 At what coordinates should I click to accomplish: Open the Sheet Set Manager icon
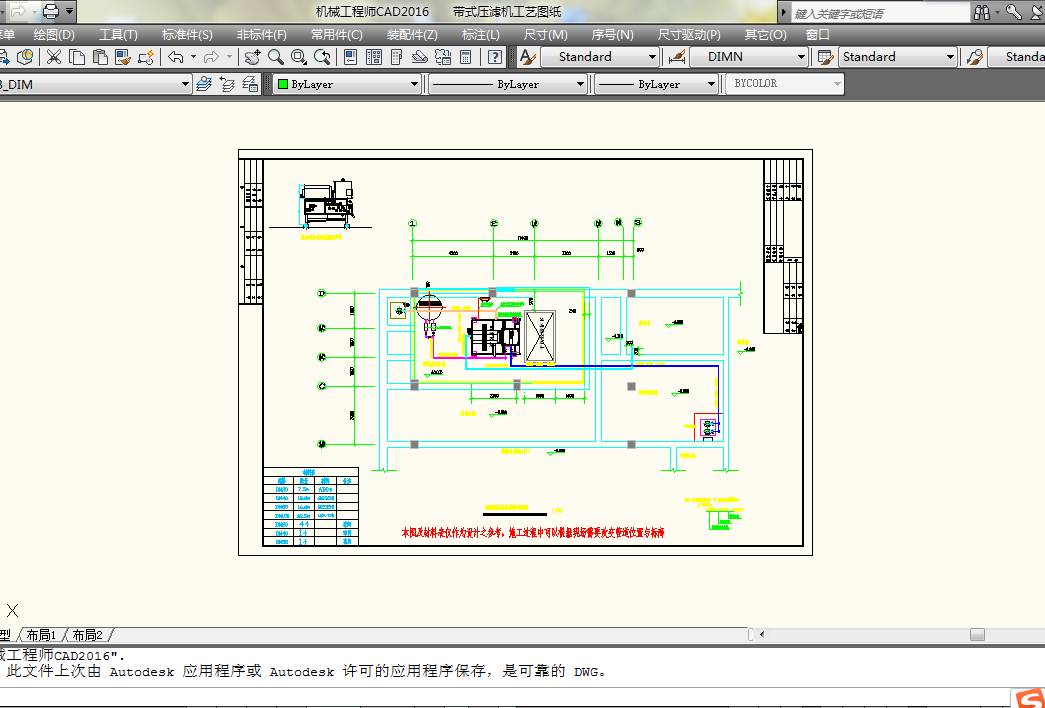[419, 57]
